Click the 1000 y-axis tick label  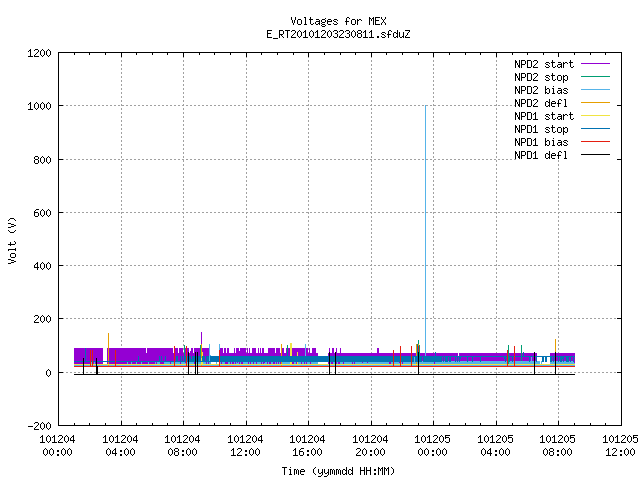pyautogui.click(x=39, y=106)
